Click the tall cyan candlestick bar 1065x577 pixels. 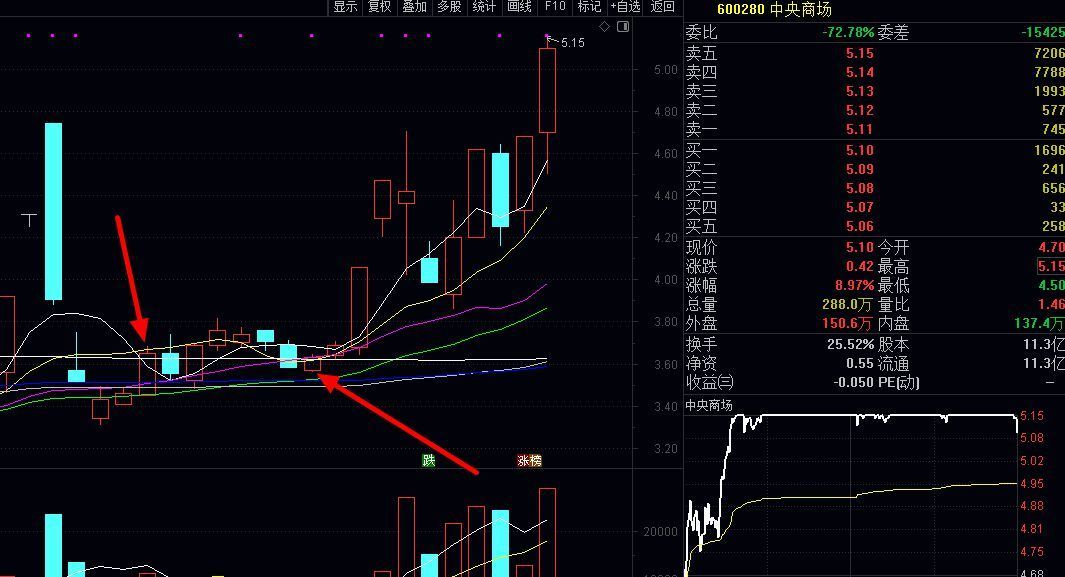click(x=53, y=211)
